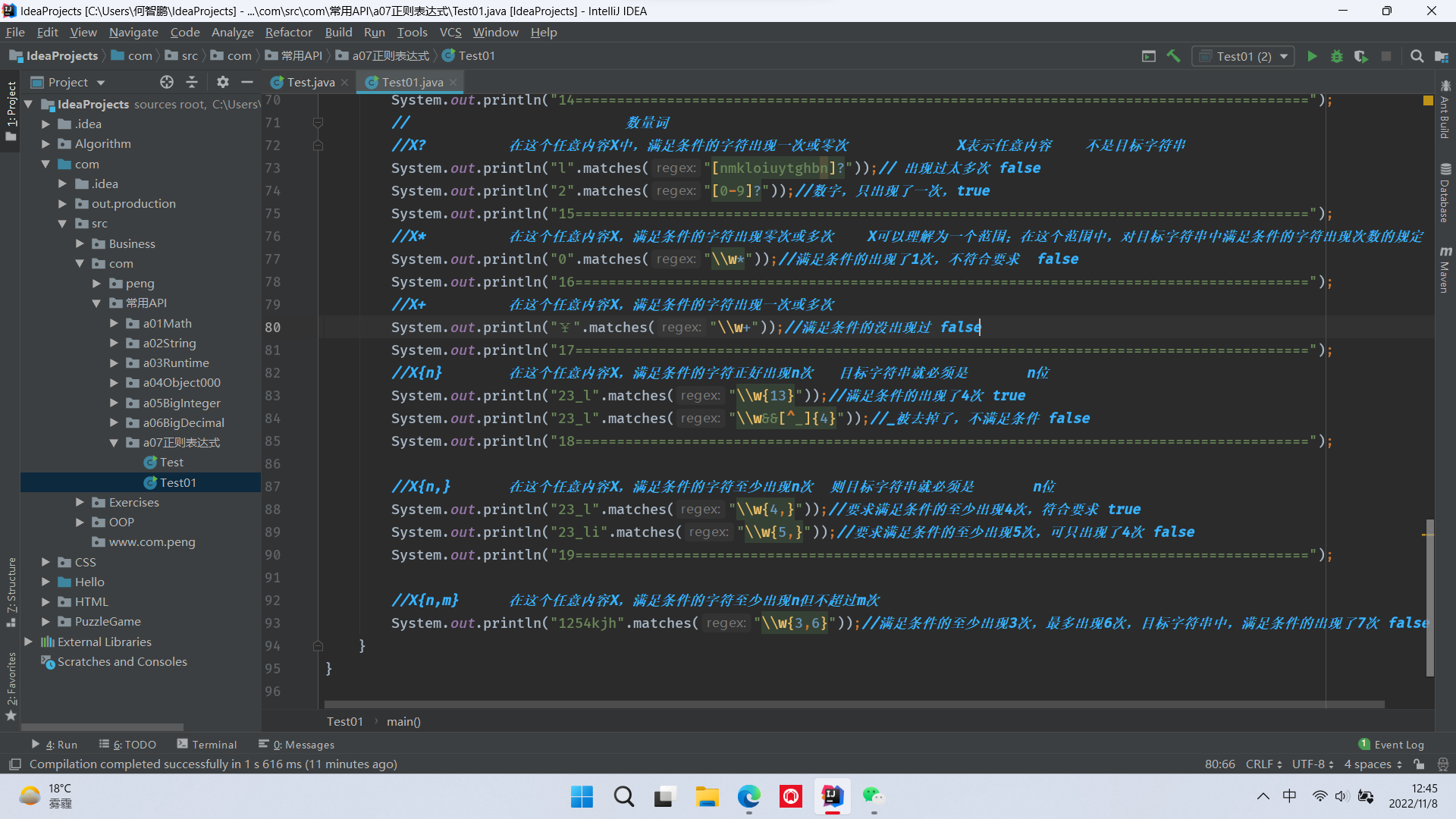Toggle read-only lock icon in status bar
Image resolution: width=1456 pixels, height=819 pixels.
[1419, 764]
